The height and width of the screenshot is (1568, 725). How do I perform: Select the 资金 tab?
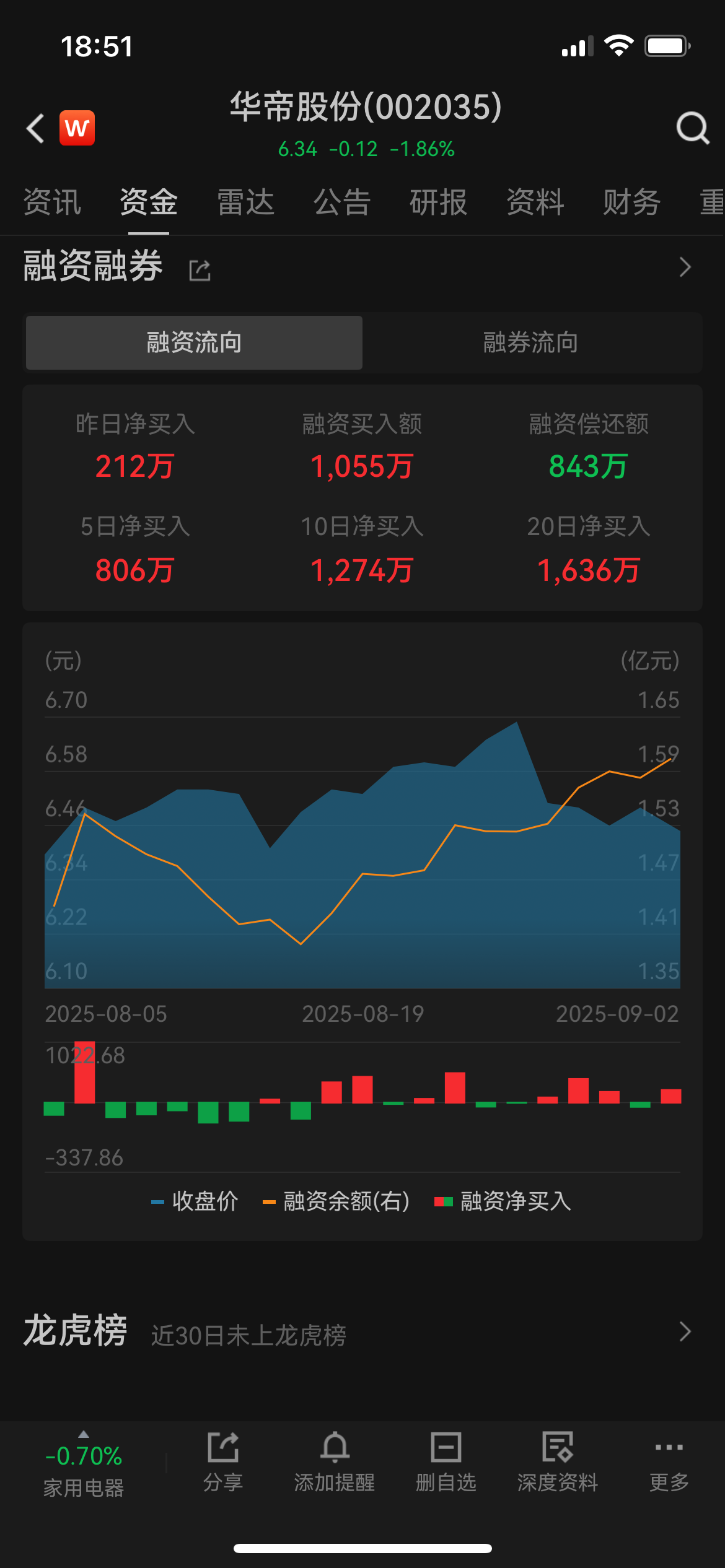coord(149,203)
